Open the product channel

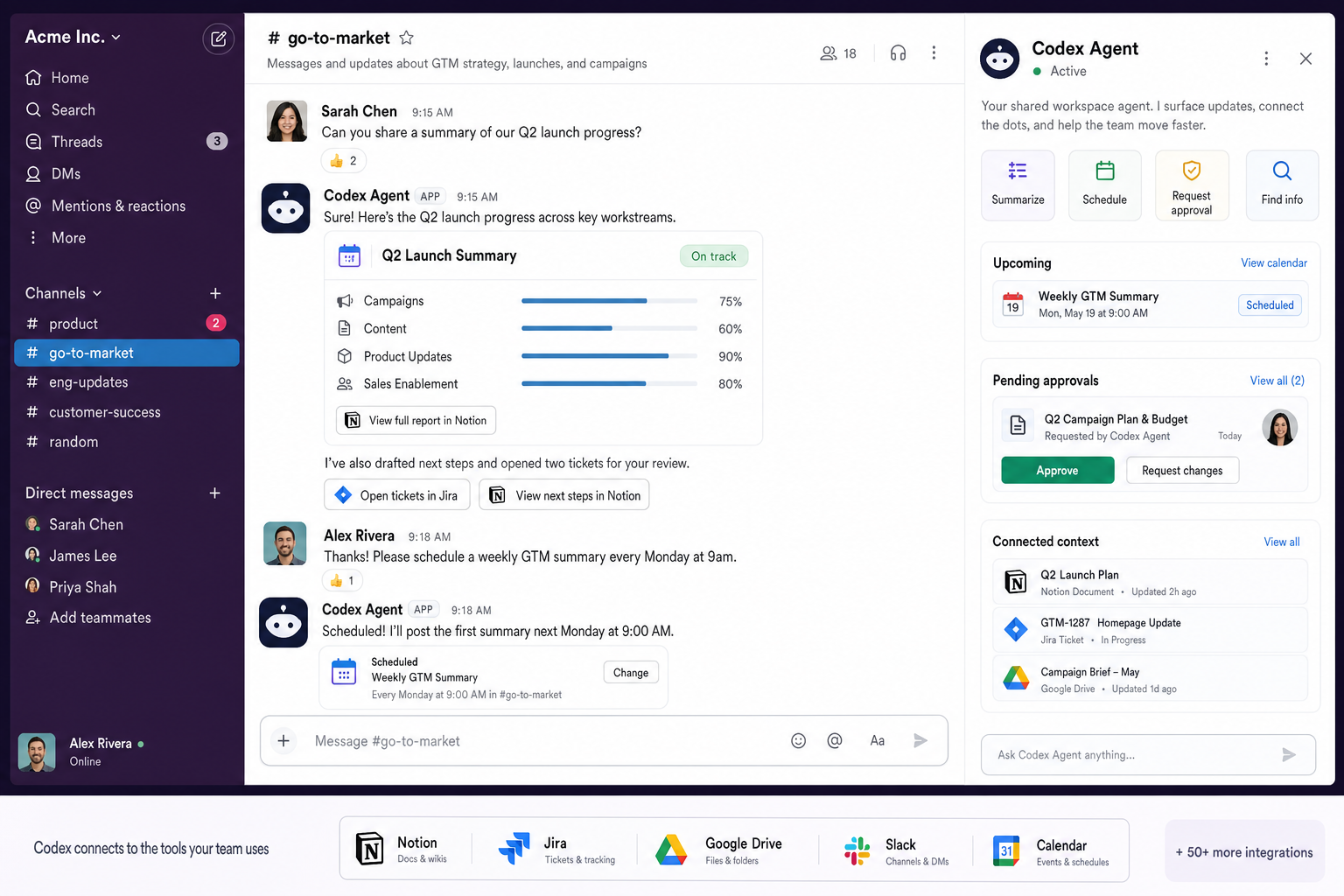tap(126, 324)
